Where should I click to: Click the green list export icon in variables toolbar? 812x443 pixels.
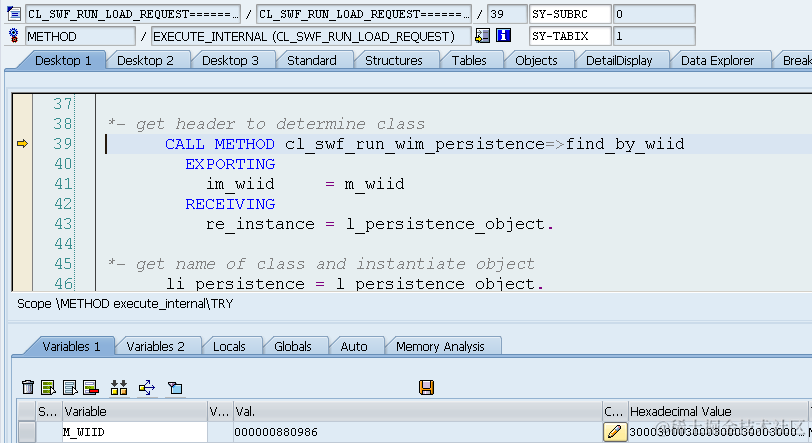(x=49, y=387)
